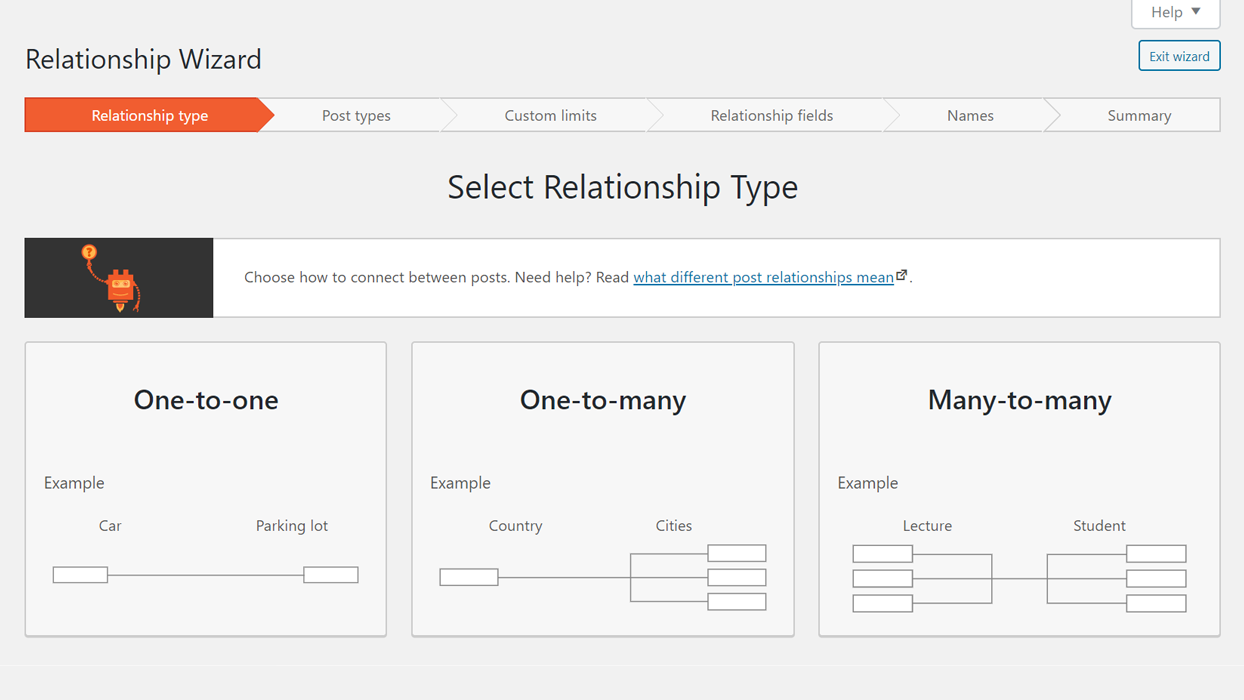Select the One-to-one relationship type card
The height and width of the screenshot is (700, 1244).
coord(205,489)
